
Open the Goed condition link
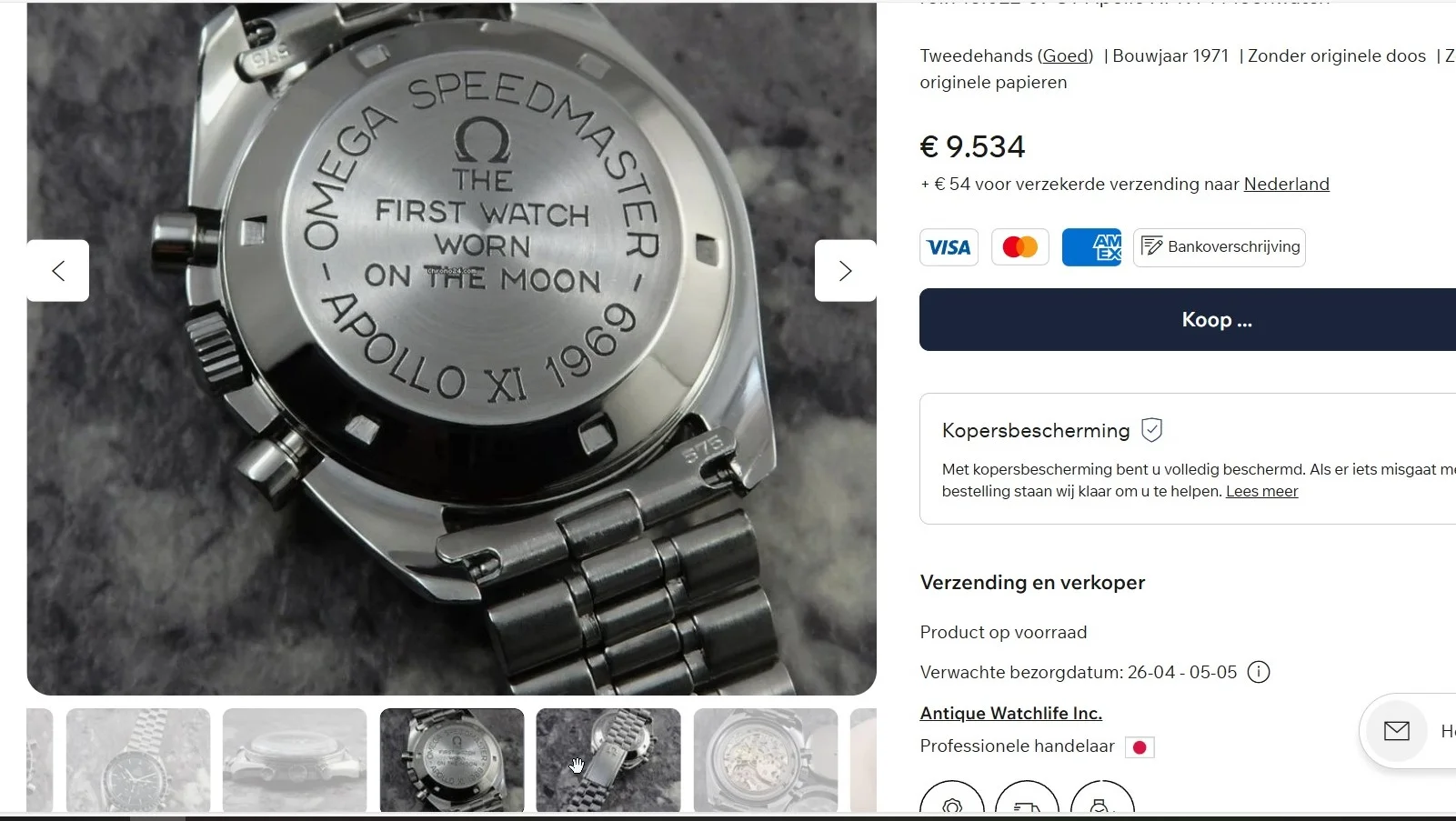point(1065,55)
